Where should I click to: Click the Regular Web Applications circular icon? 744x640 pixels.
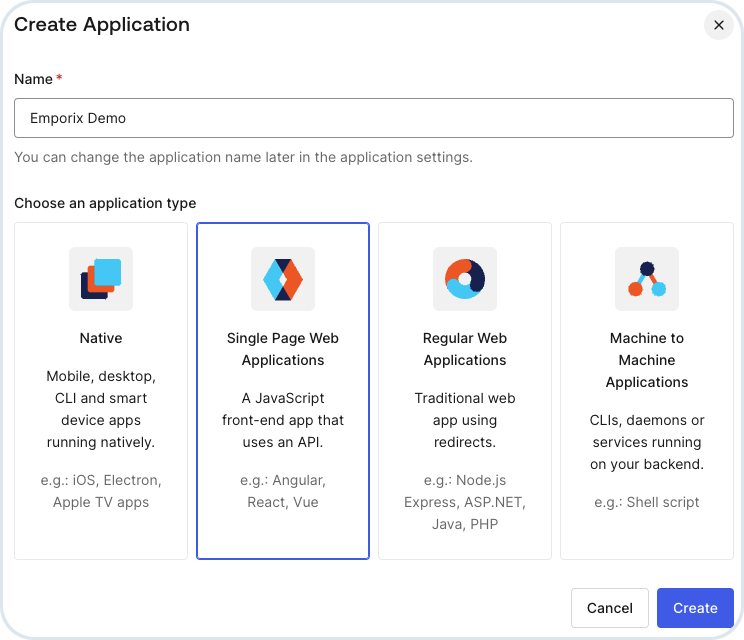pyautogui.click(x=465, y=278)
